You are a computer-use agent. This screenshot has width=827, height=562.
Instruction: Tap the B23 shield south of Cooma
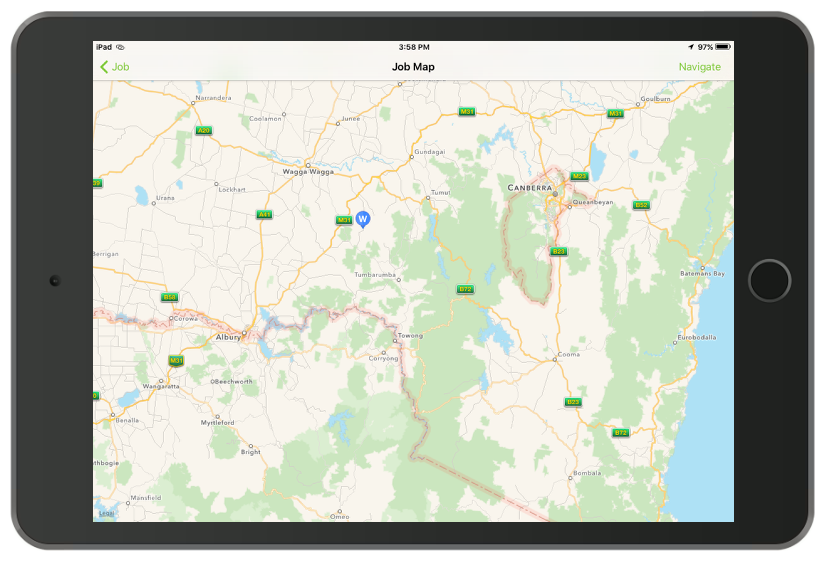(x=573, y=402)
